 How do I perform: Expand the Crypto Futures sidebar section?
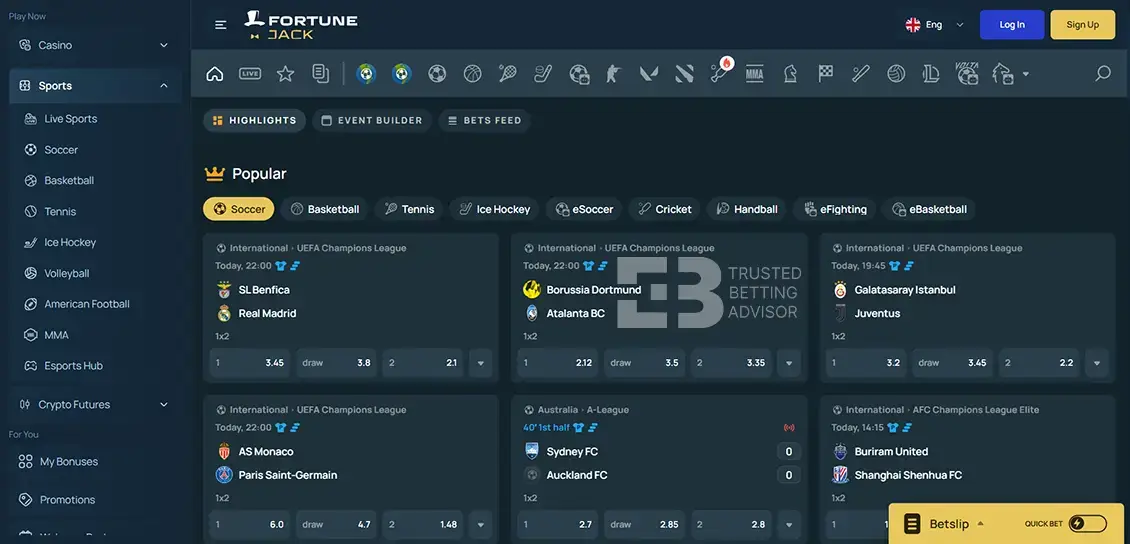coord(95,404)
